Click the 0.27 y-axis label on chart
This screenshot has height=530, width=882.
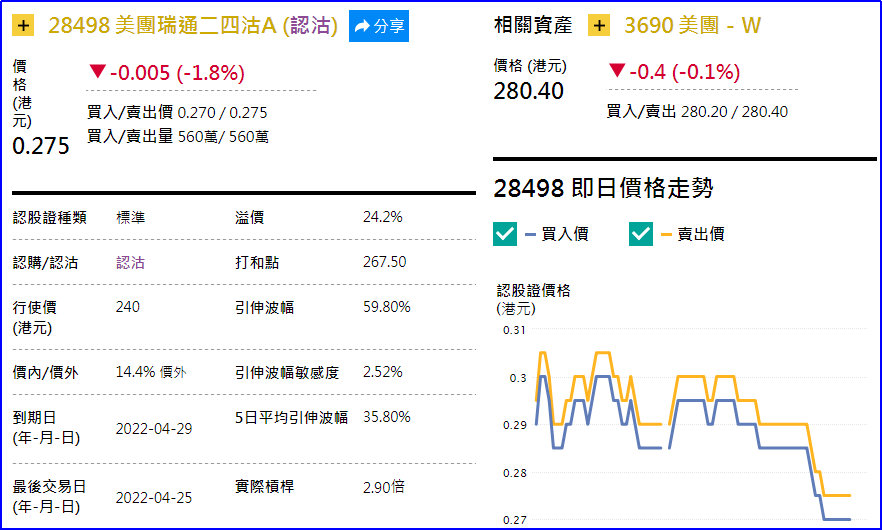[x=514, y=520]
